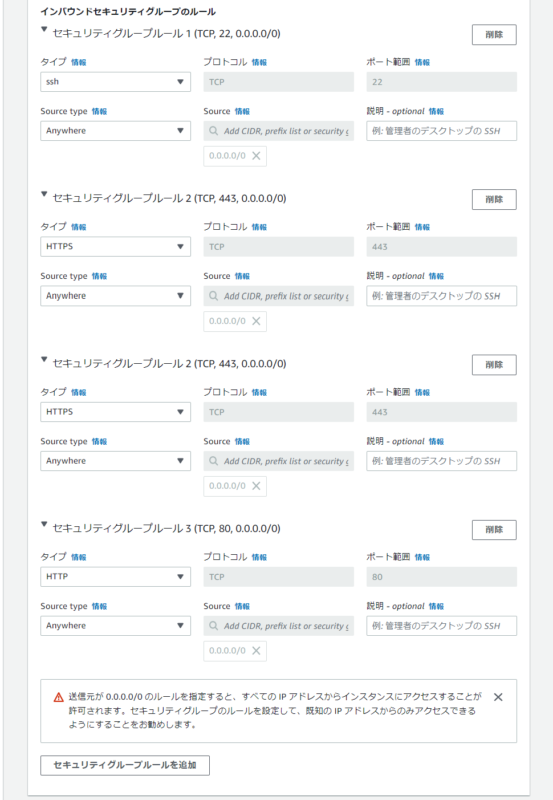
Task: Click セキュリティグループルールを追加 button
Action: coord(125,765)
